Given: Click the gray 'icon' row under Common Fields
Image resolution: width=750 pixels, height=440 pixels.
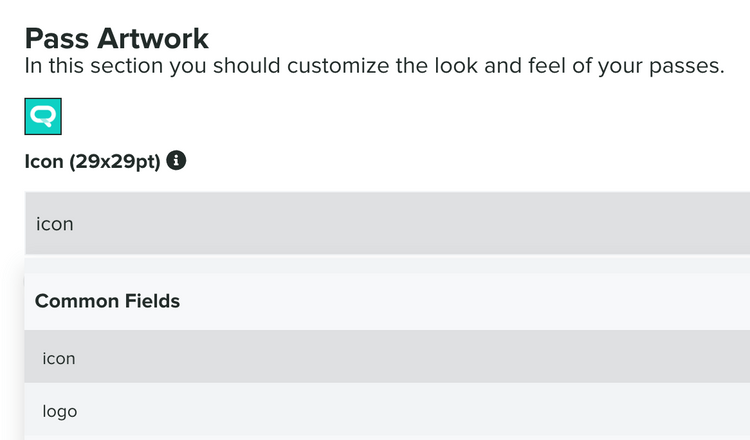Looking at the screenshot, I should (x=387, y=357).
